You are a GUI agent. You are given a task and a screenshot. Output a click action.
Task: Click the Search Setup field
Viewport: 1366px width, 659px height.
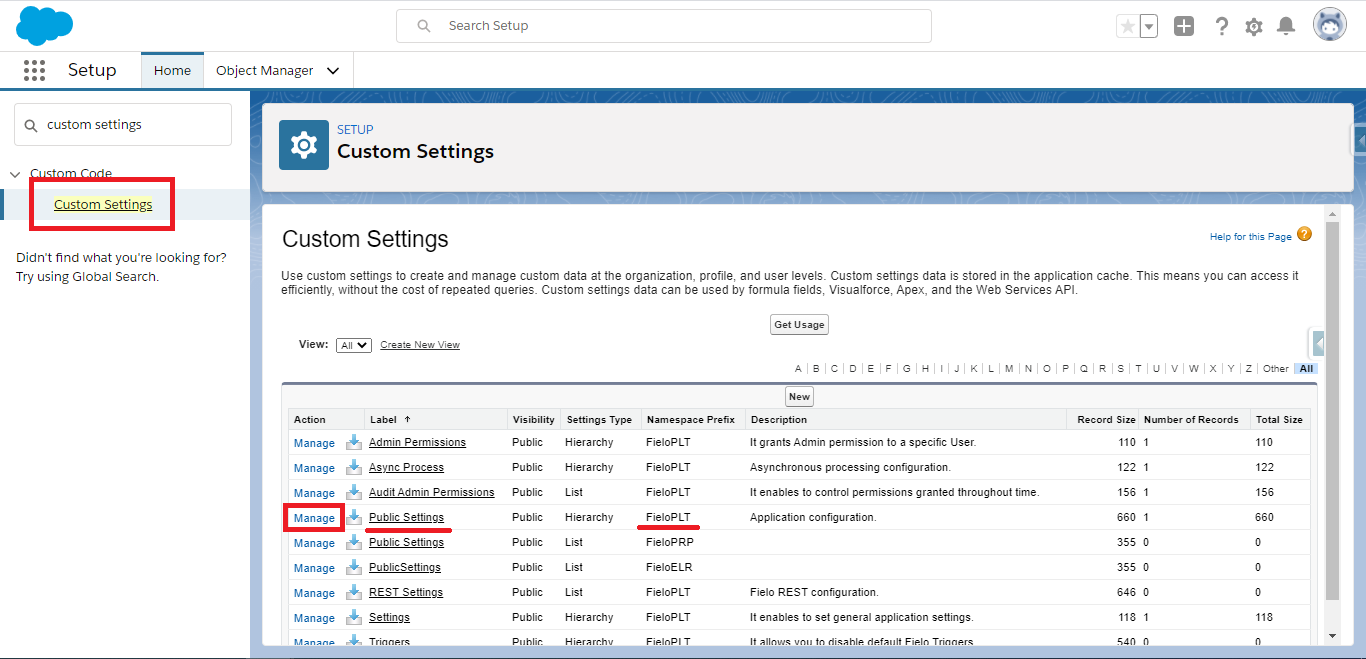[664, 26]
